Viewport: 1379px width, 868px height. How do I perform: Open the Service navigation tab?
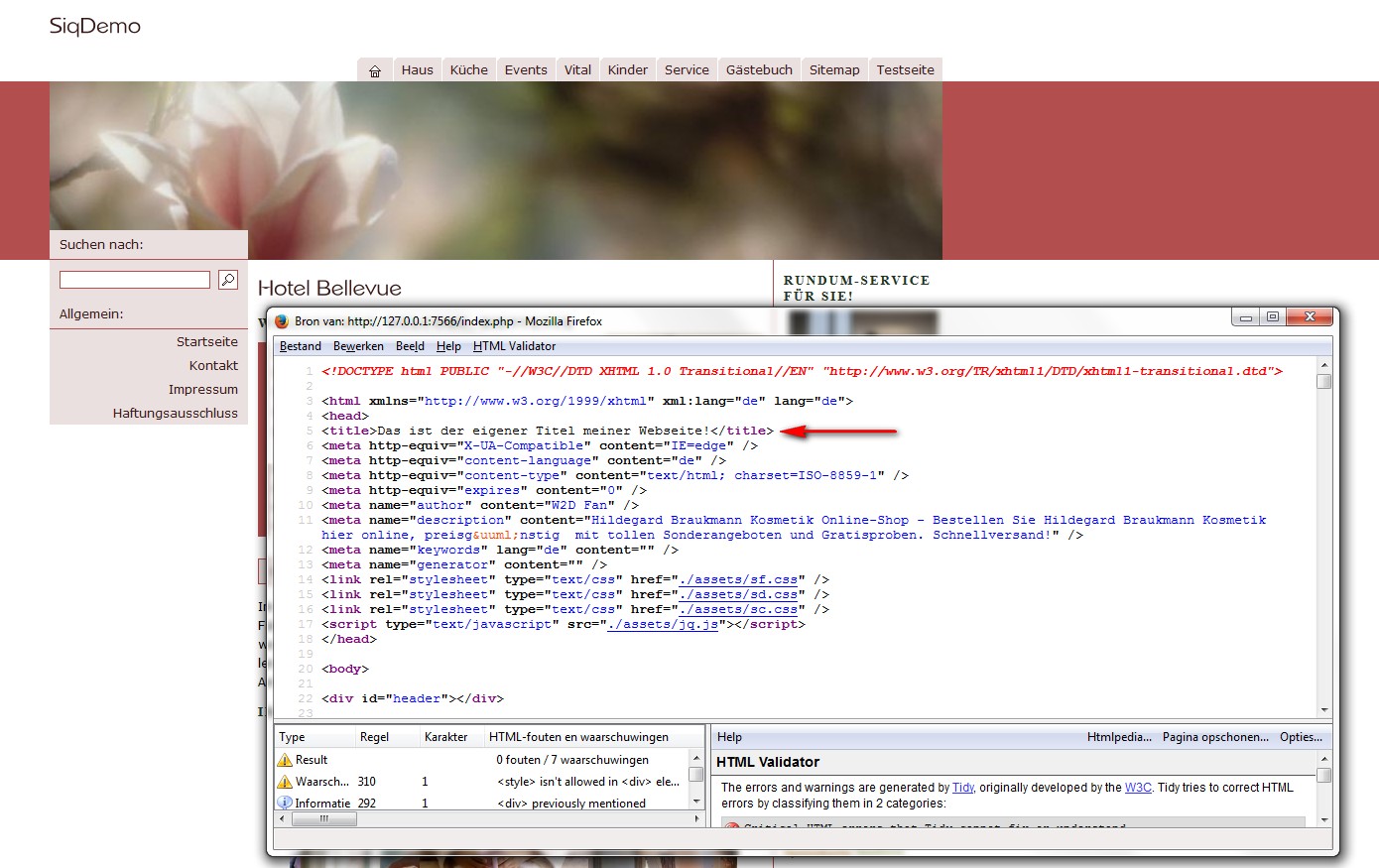(x=687, y=70)
